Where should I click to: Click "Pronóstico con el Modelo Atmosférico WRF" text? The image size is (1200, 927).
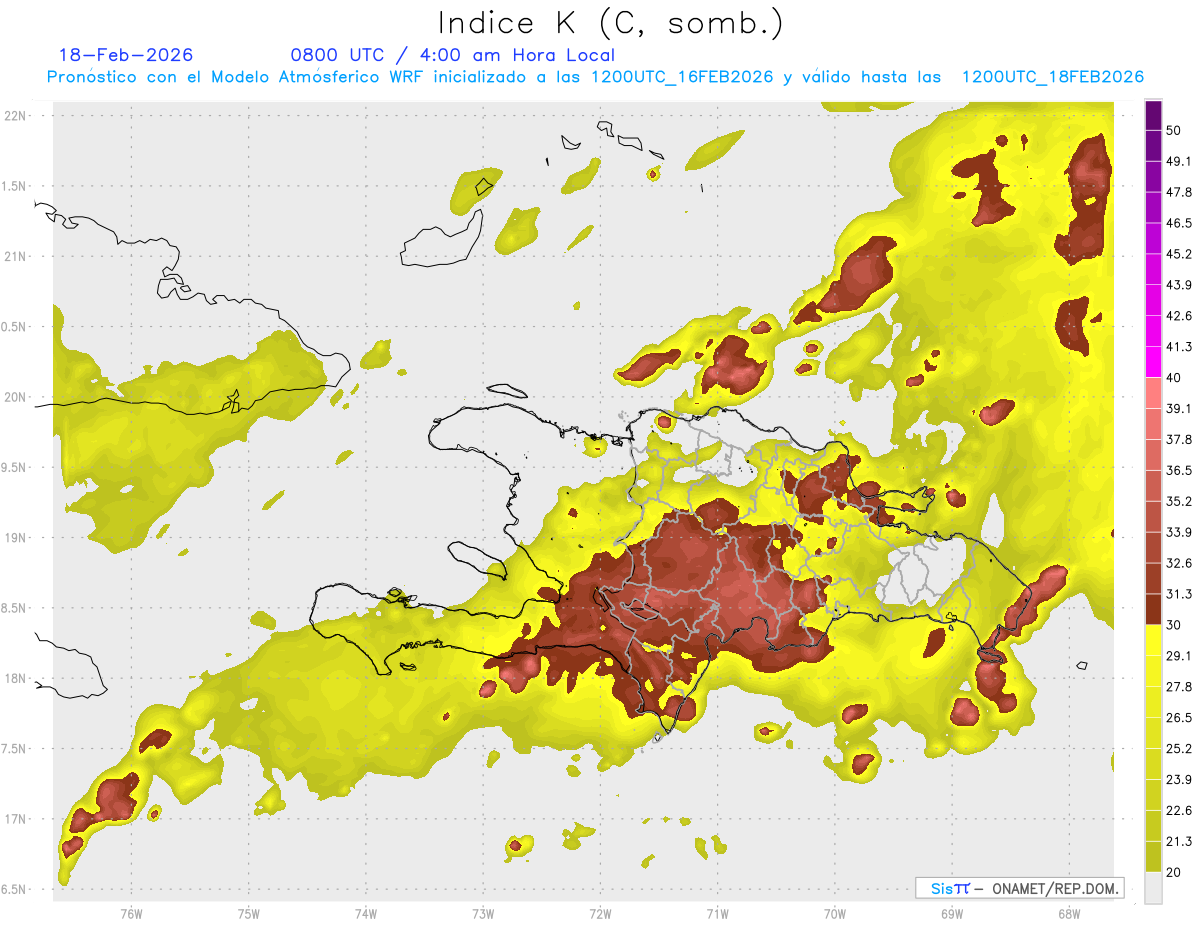236,77
